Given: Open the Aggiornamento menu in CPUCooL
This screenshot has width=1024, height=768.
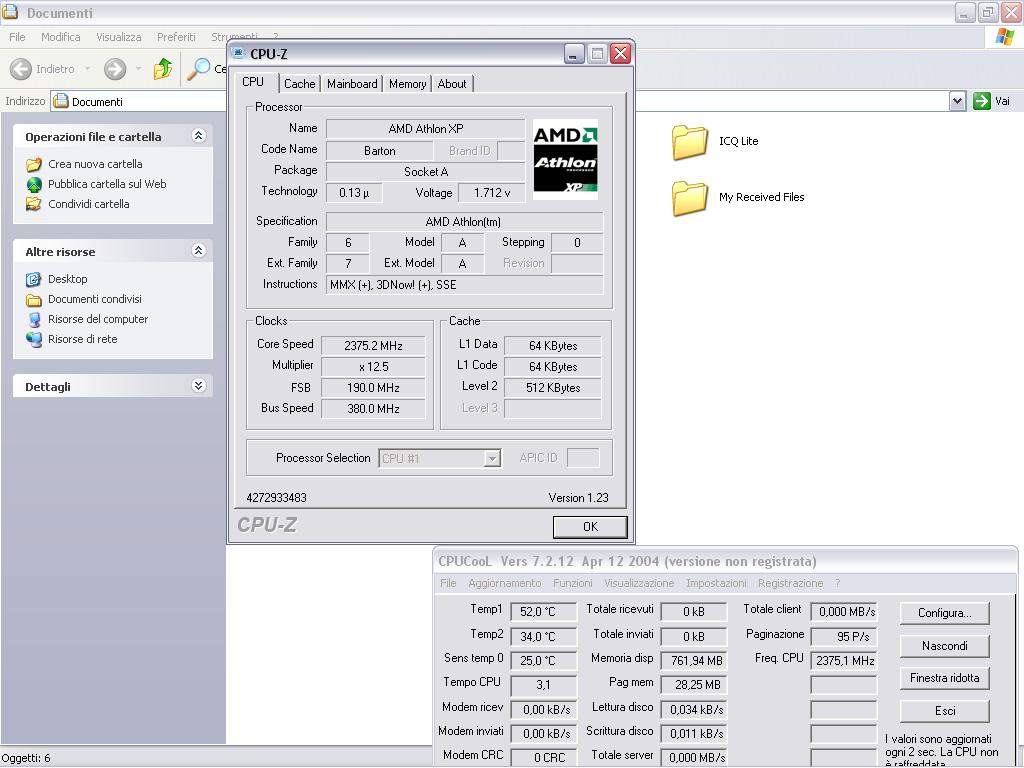Looking at the screenshot, I should click(x=505, y=583).
